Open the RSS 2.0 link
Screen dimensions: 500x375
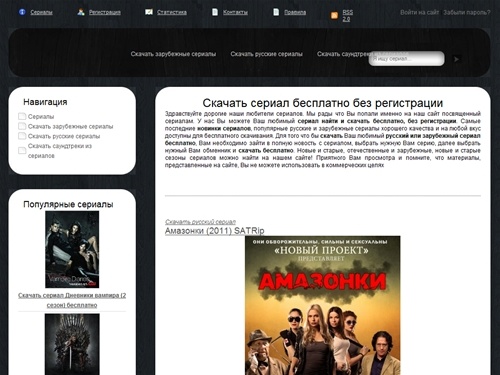point(348,15)
